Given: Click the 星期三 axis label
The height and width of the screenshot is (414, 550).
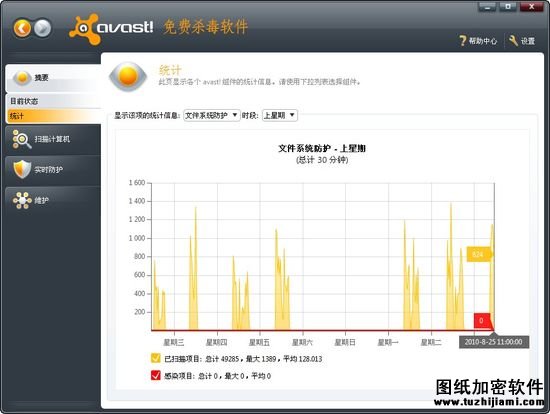Looking at the screenshot, I should click(174, 342).
